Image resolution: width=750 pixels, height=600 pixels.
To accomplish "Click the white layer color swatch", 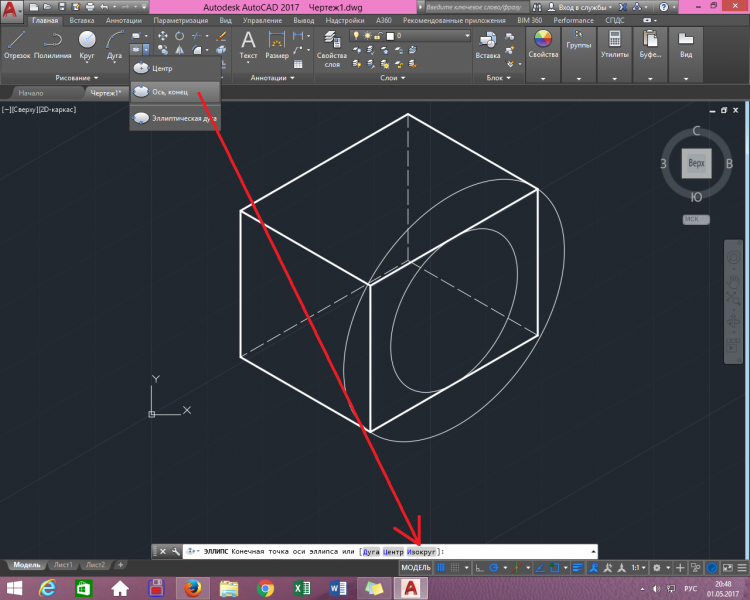I will click(390, 36).
